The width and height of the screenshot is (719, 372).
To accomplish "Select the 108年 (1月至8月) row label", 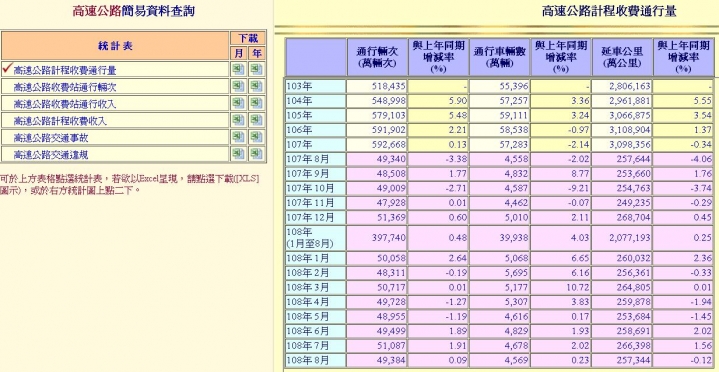I will coord(315,238).
